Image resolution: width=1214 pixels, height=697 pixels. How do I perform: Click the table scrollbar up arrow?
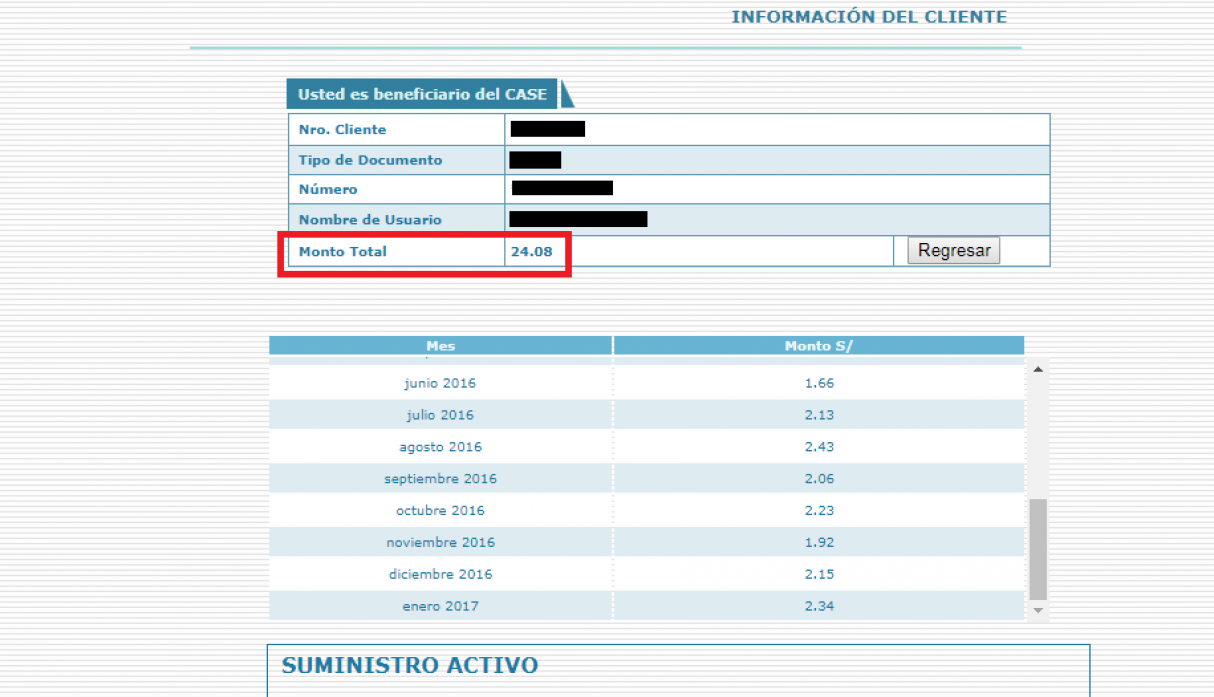pos(1038,370)
